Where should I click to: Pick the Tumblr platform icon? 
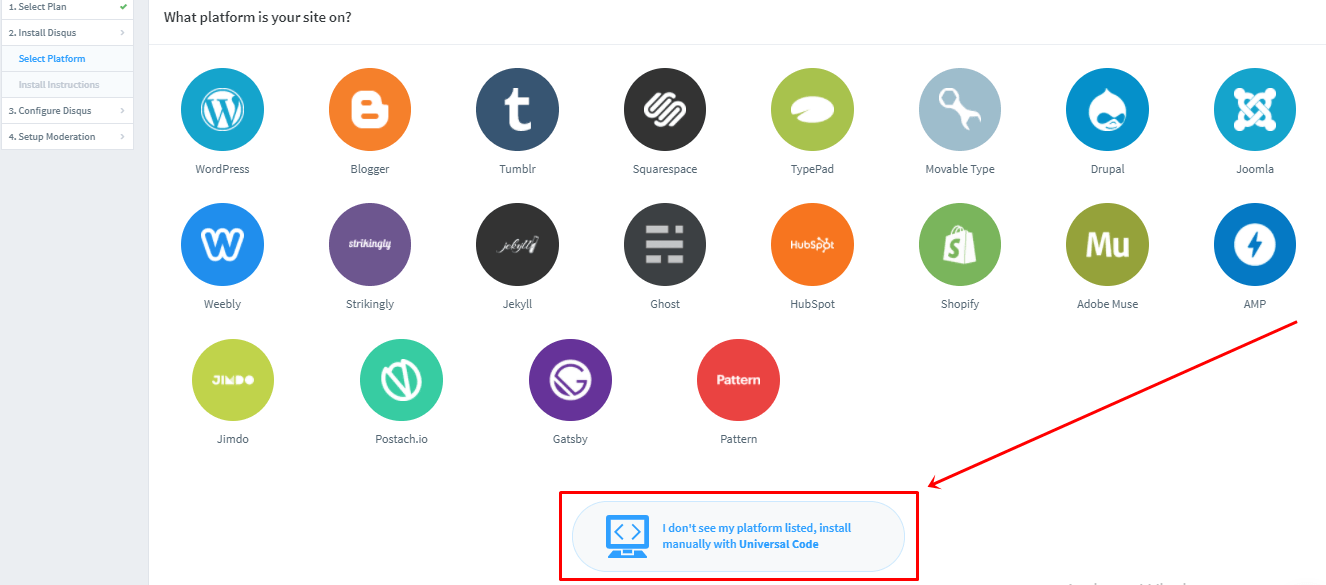click(x=517, y=110)
